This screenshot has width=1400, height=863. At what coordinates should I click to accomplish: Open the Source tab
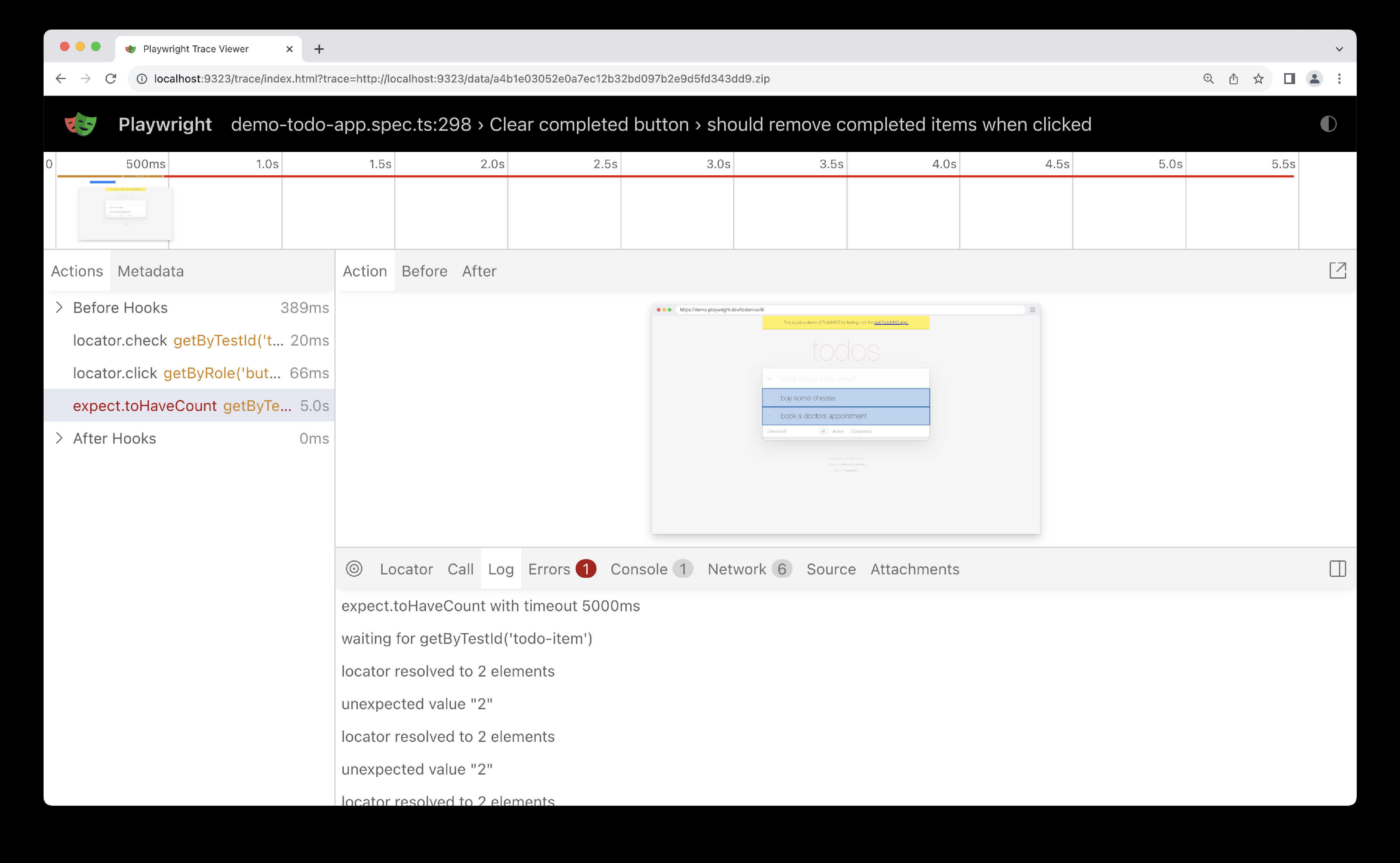click(x=831, y=569)
